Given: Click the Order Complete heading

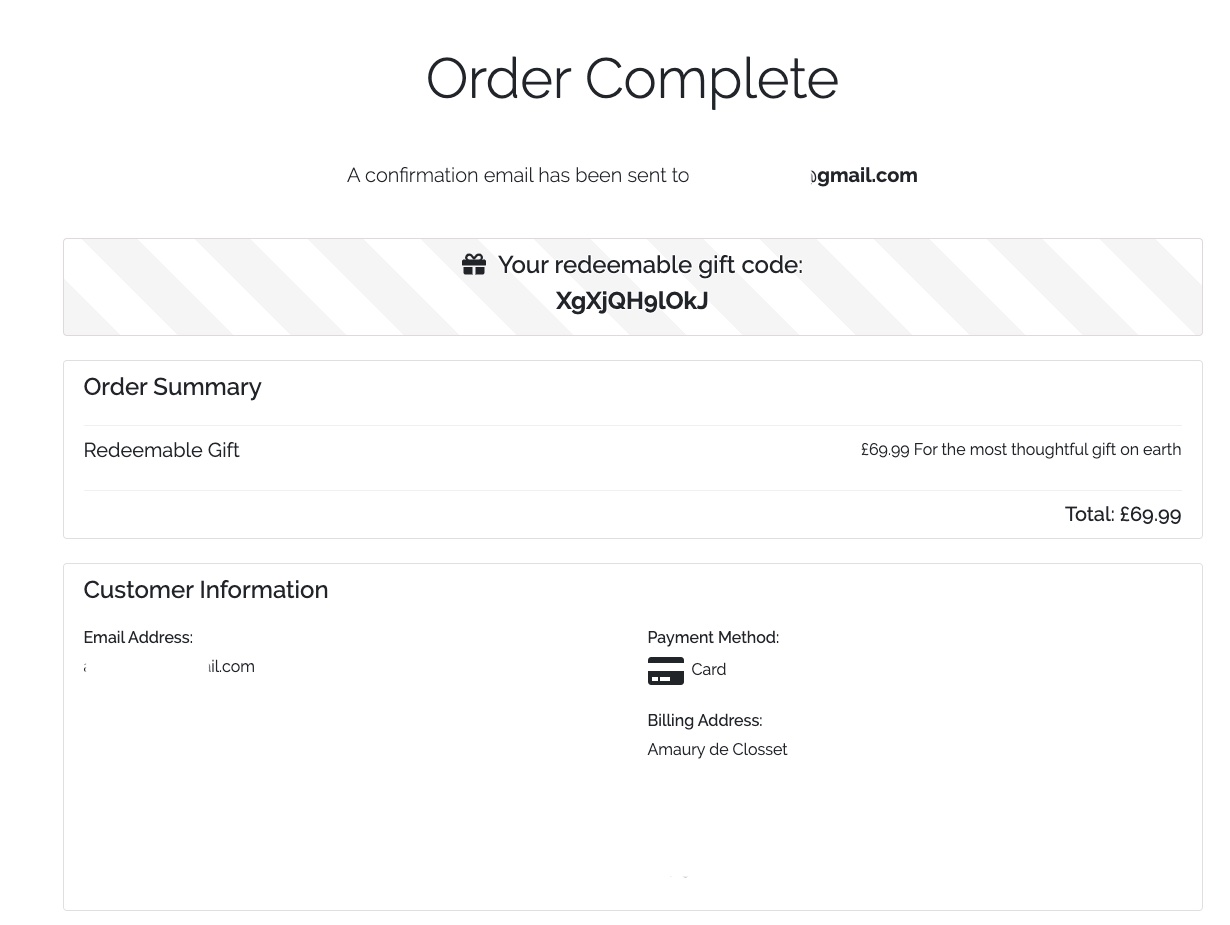Looking at the screenshot, I should [632, 79].
